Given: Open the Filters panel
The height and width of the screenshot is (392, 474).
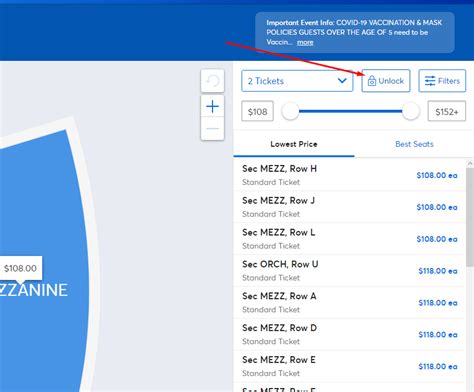Looking at the screenshot, I should [x=442, y=81].
